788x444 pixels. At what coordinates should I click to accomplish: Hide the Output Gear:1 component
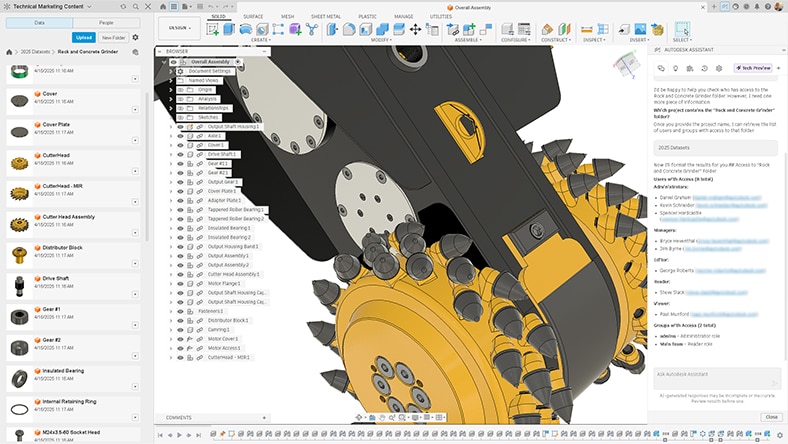[180, 182]
